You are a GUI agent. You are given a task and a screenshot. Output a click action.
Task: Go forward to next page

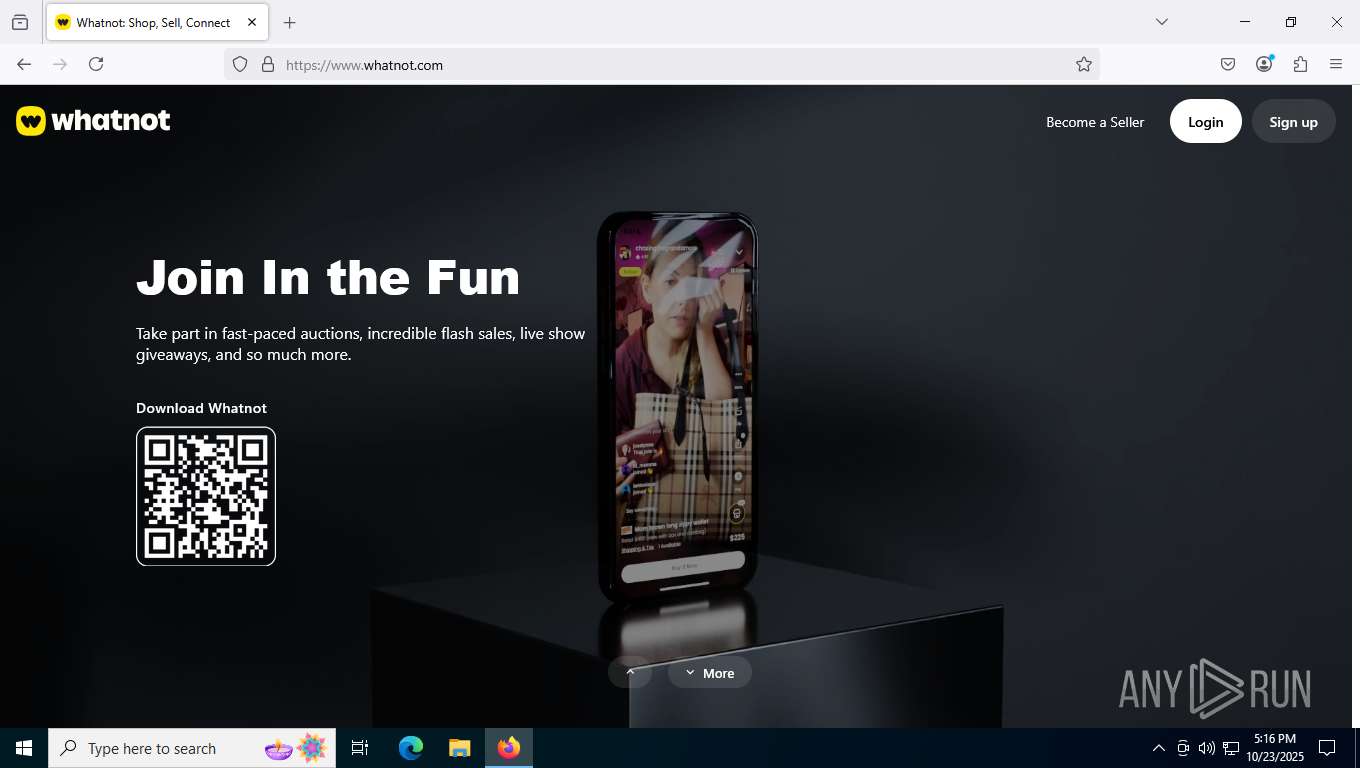[x=60, y=64]
